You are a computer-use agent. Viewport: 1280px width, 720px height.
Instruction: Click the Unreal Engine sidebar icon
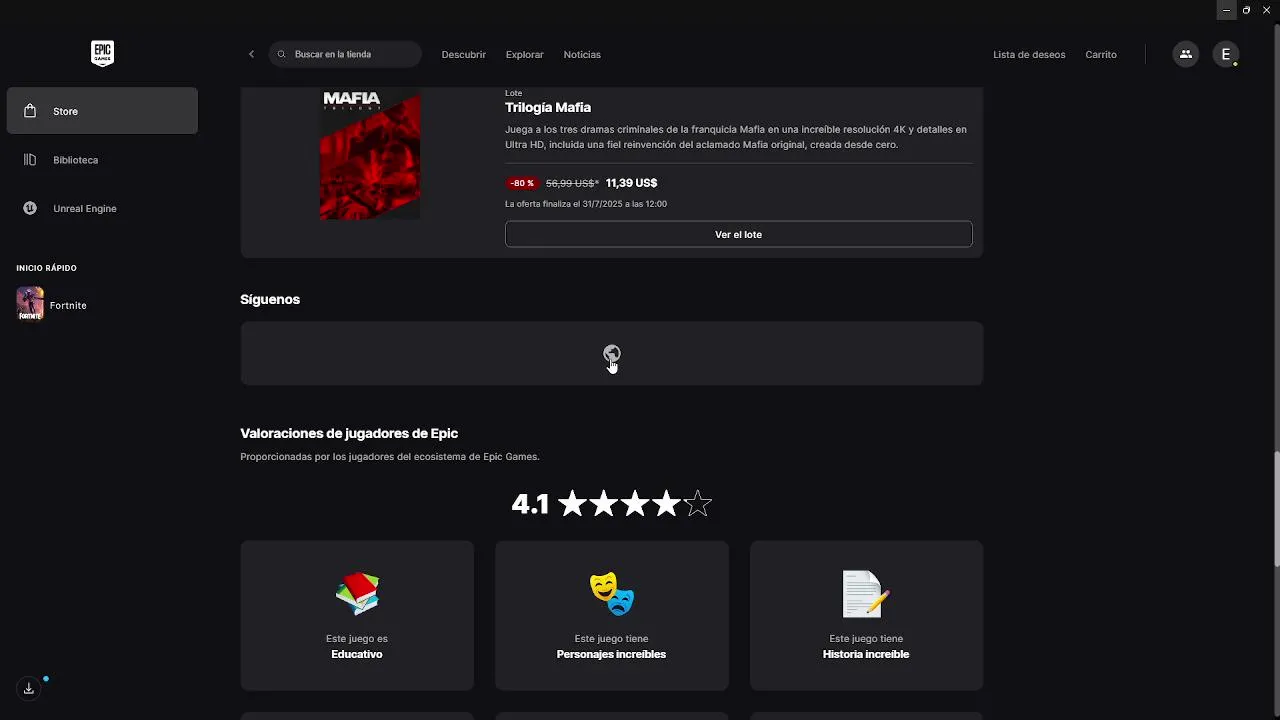tap(30, 208)
